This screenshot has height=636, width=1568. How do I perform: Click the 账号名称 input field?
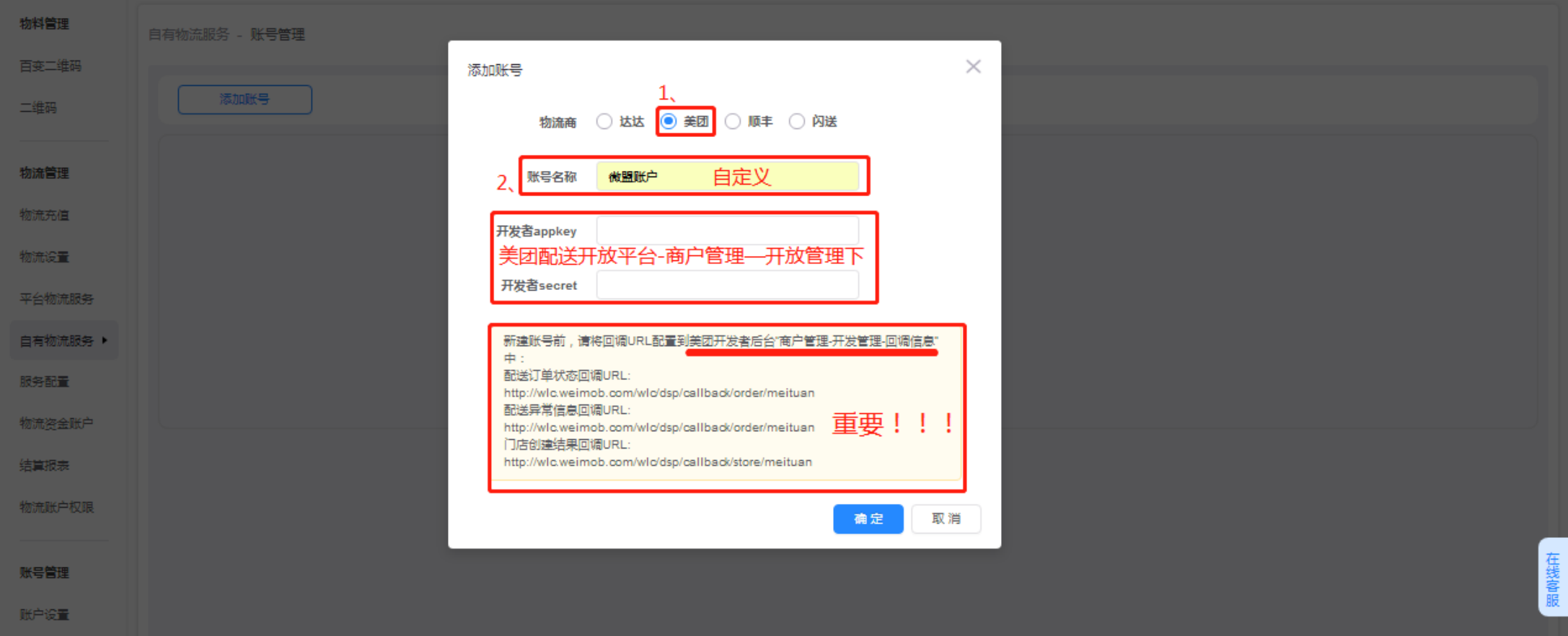[727, 177]
